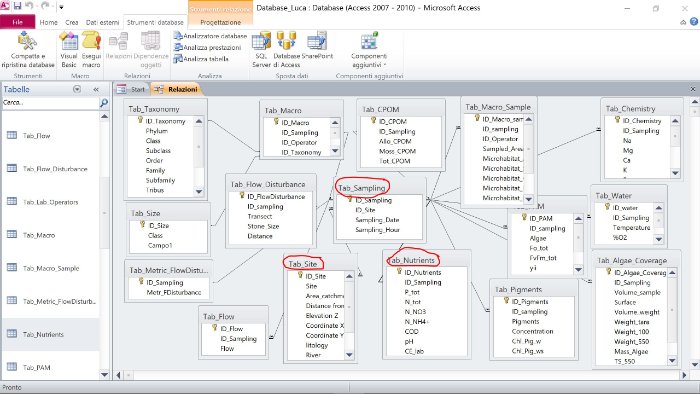Click Tab_Algae_Coverage field list scroll down arrow
700x394 pixels.
coord(672,360)
